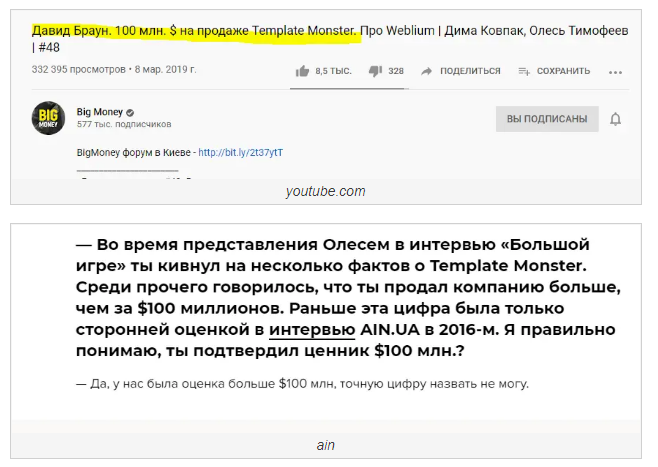Click the underlined интервью link in the article

click(311, 330)
